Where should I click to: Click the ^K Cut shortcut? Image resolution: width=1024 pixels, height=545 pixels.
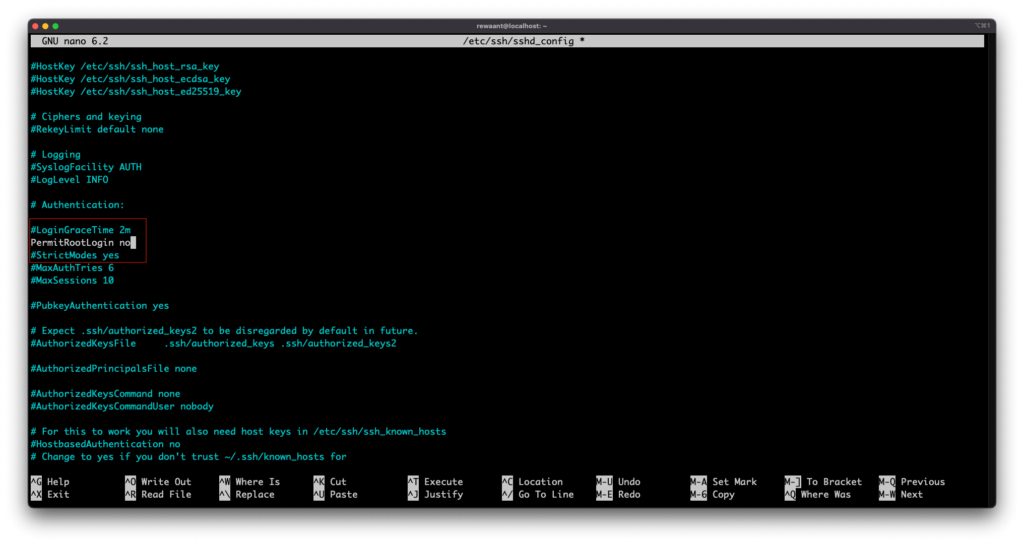tap(330, 482)
